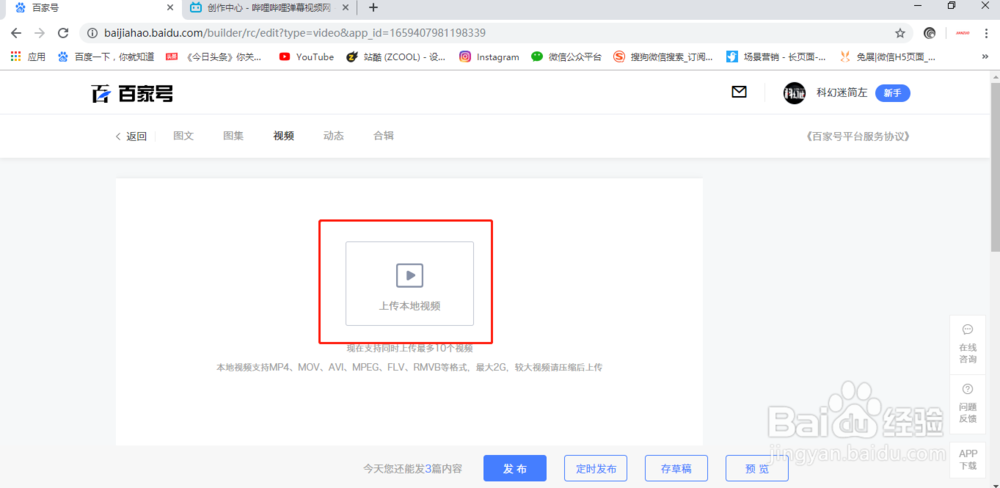The height and width of the screenshot is (488, 1000).
Task: Bookmark this page with star icon
Action: coord(900,33)
